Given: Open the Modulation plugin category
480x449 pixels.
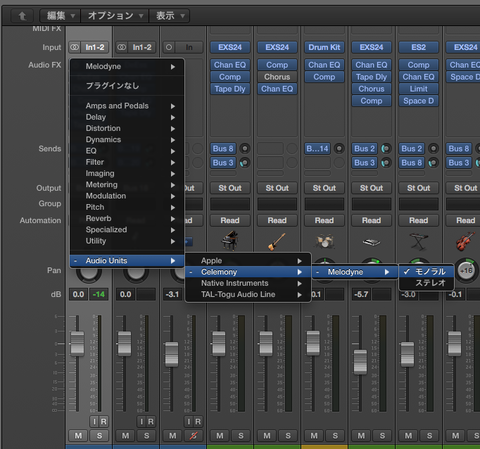Looking at the screenshot, I should coord(127,196).
